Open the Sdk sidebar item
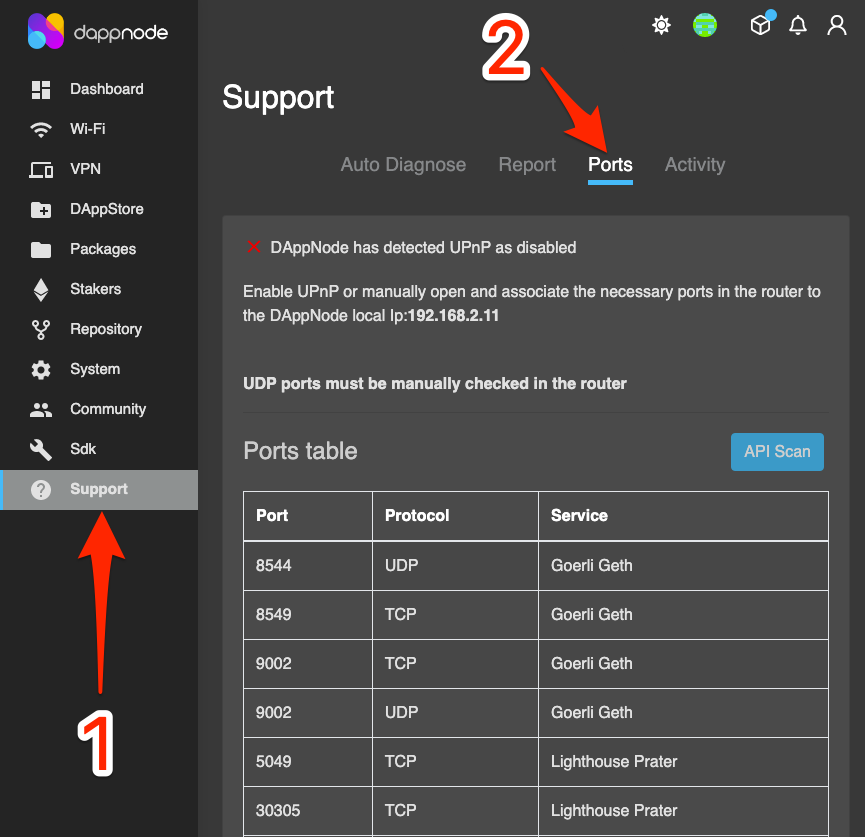Image resolution: width=865 pixels, height=837 pixels. pyautogui.click(x=83, y=449)
